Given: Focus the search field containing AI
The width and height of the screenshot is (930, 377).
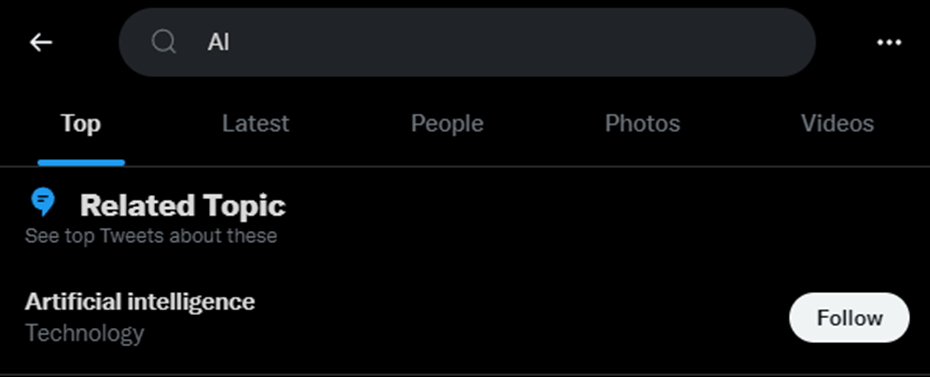Looking at the screenshot, I should coord(467,42).
